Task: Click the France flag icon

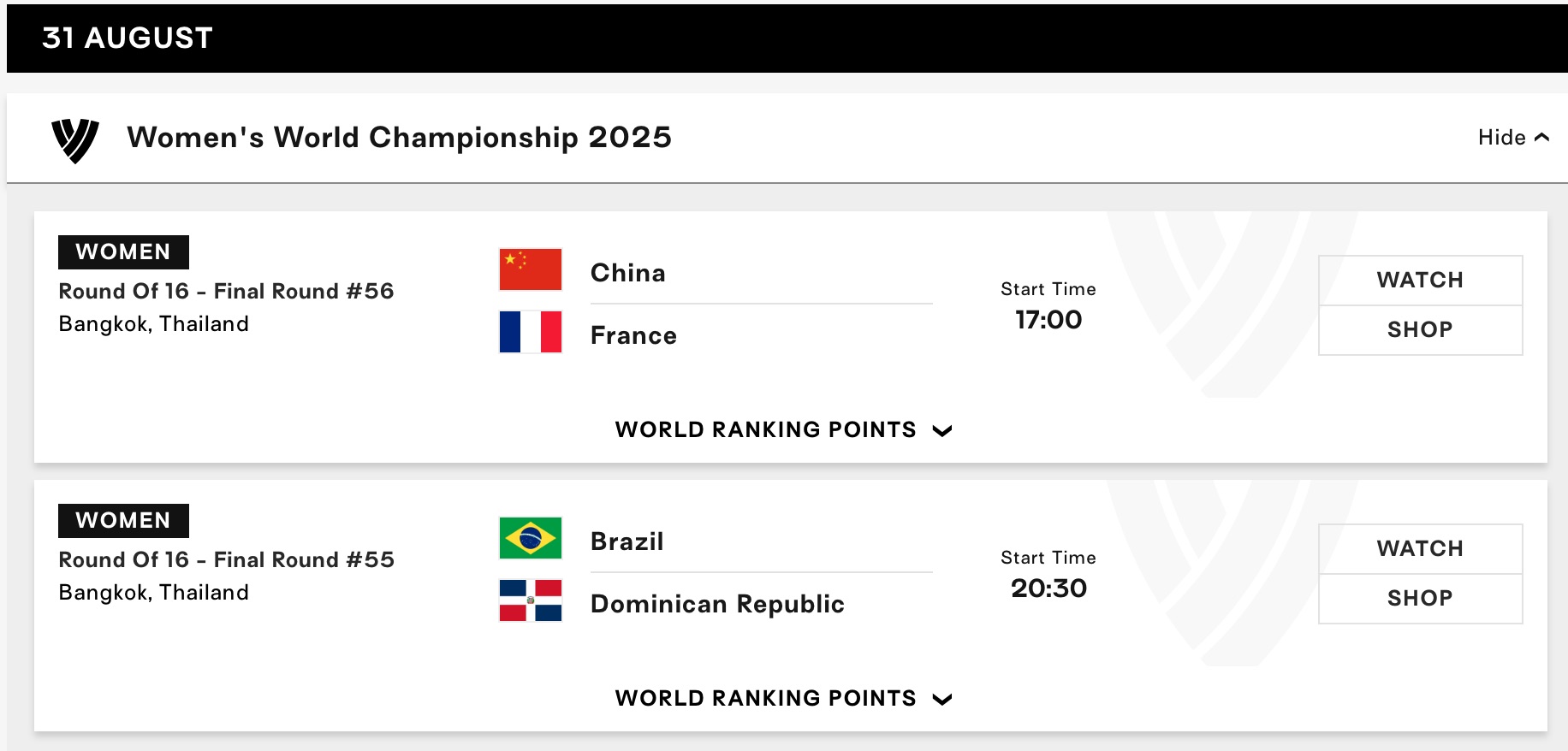Action: tap(531, 332)
